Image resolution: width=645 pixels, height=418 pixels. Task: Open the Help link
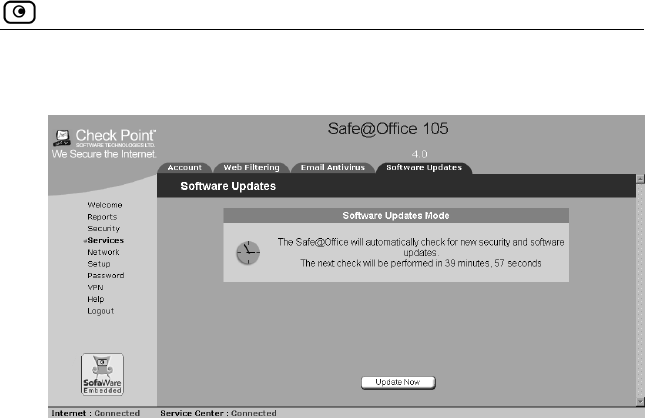95,299
